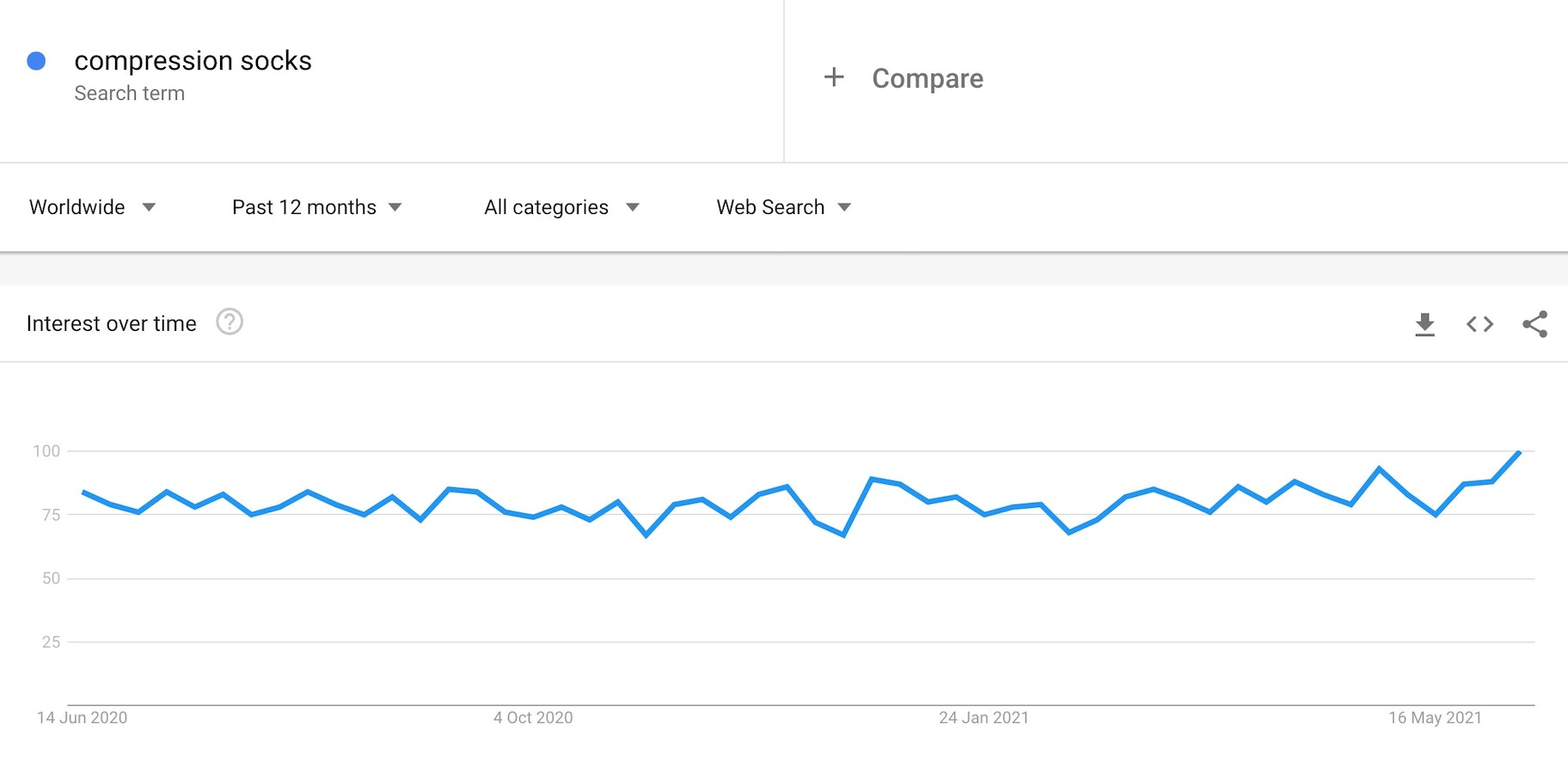1568x783 pixels.
Task: Click the plus icon next to Compare
Action: (x=834, y=77)
